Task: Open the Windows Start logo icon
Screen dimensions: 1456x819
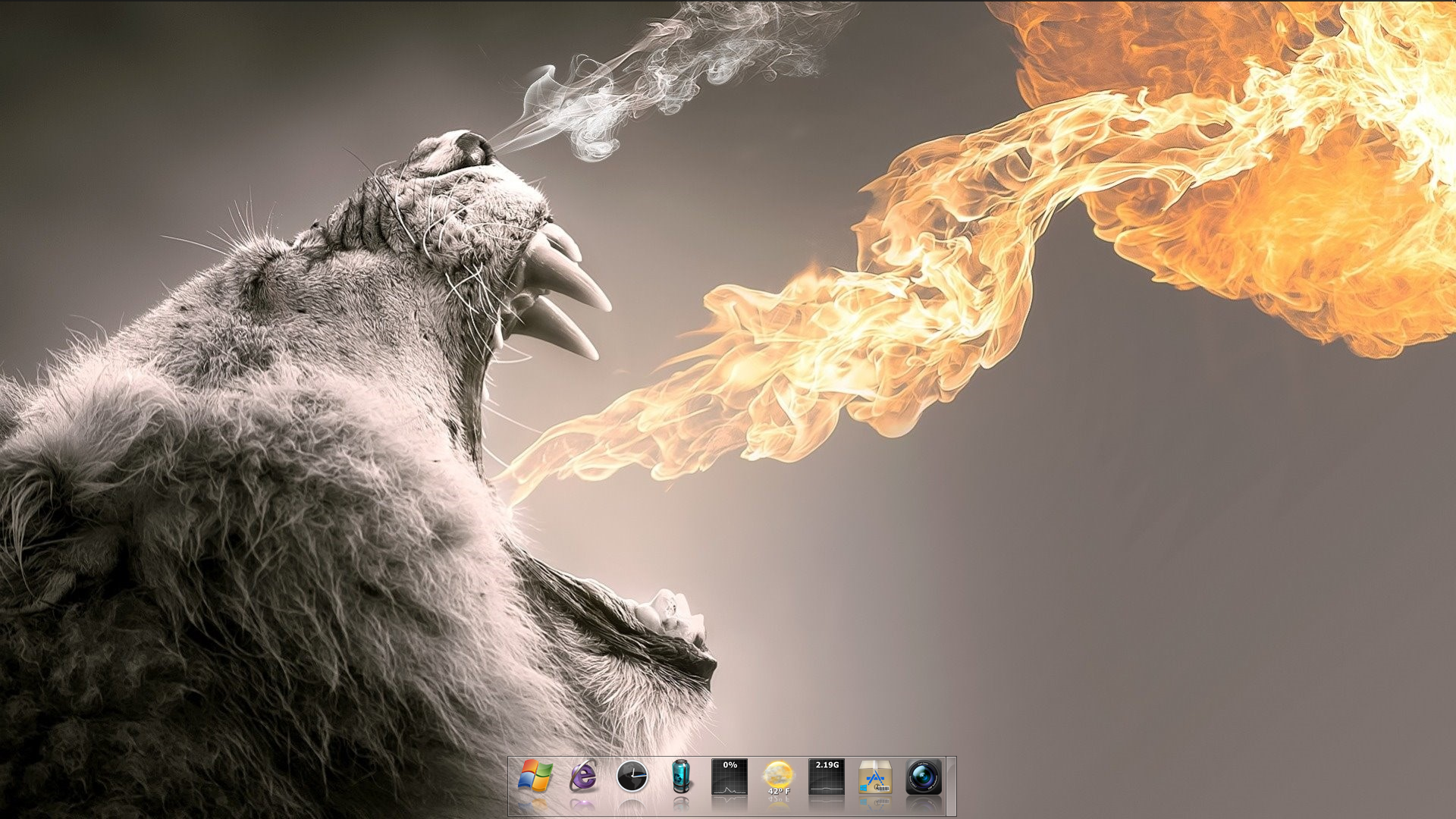Action: (535, 777)
